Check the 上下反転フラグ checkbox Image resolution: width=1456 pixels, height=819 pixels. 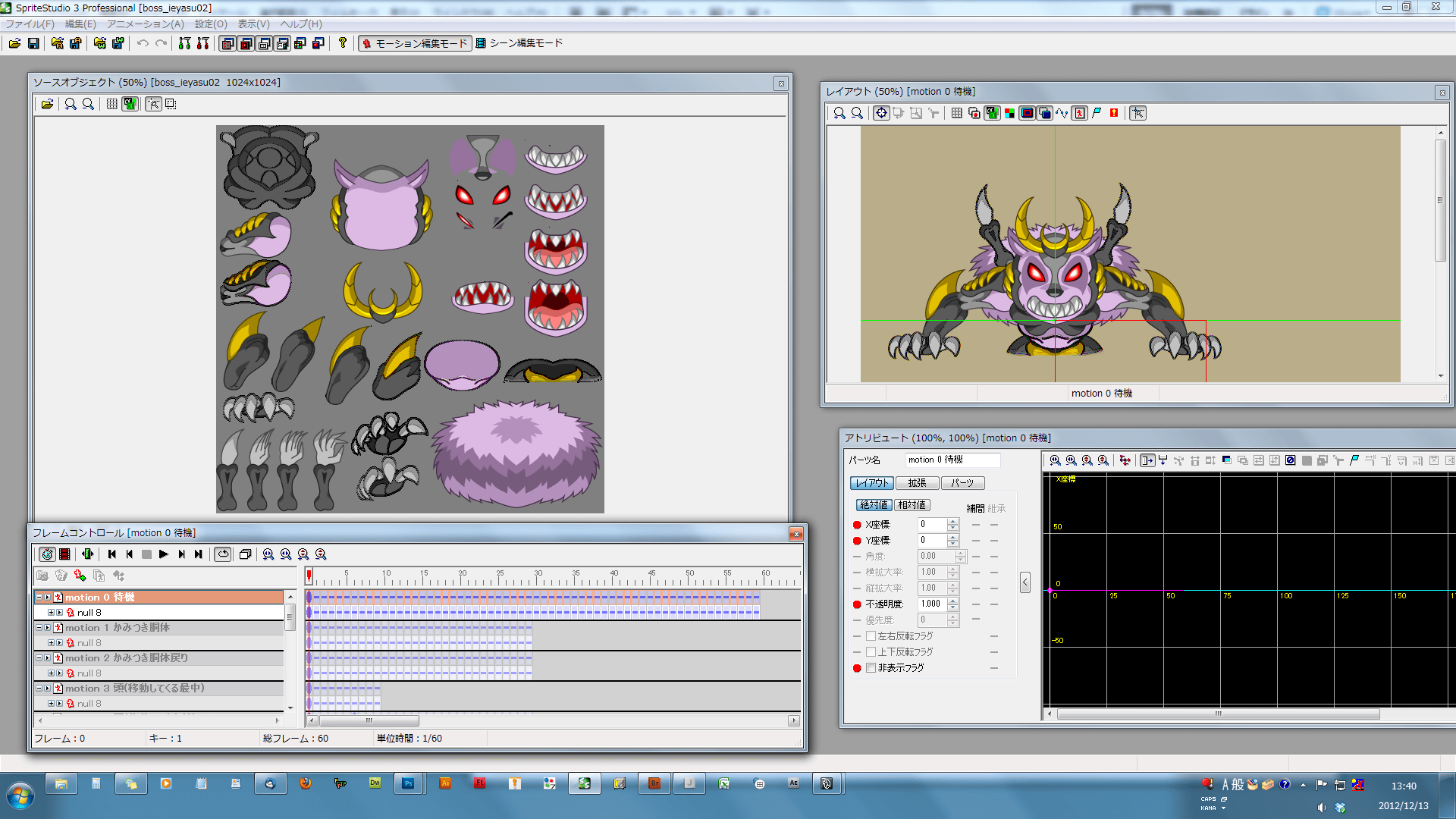click(x=871, y=652)
